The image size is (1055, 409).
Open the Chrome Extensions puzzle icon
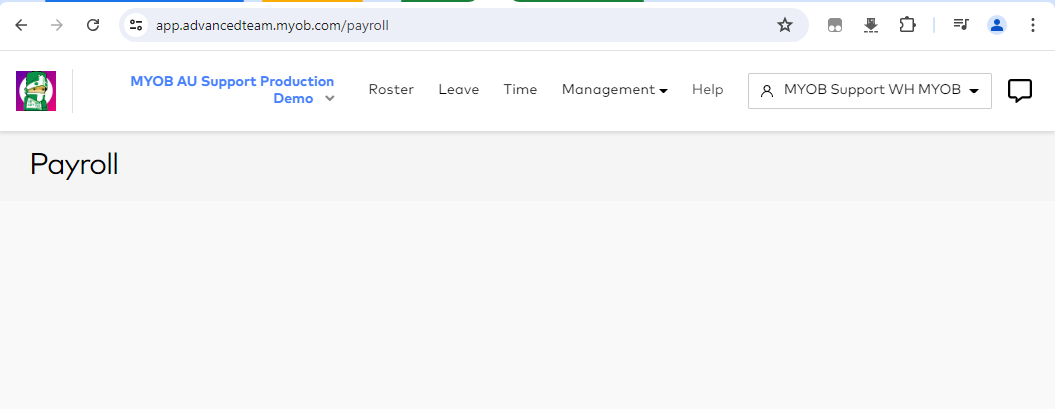coord(907,25)
